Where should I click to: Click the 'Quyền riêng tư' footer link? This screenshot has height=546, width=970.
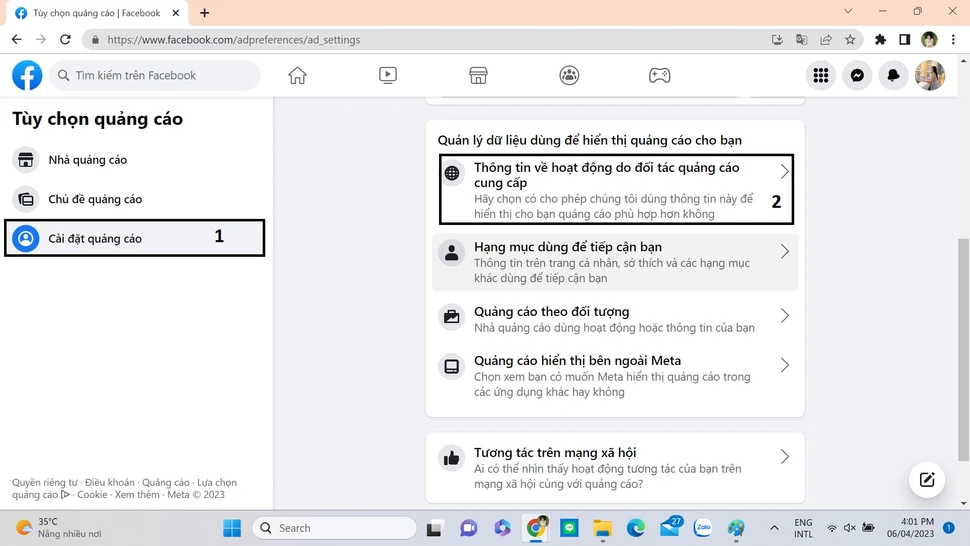[x=45, y=482]
